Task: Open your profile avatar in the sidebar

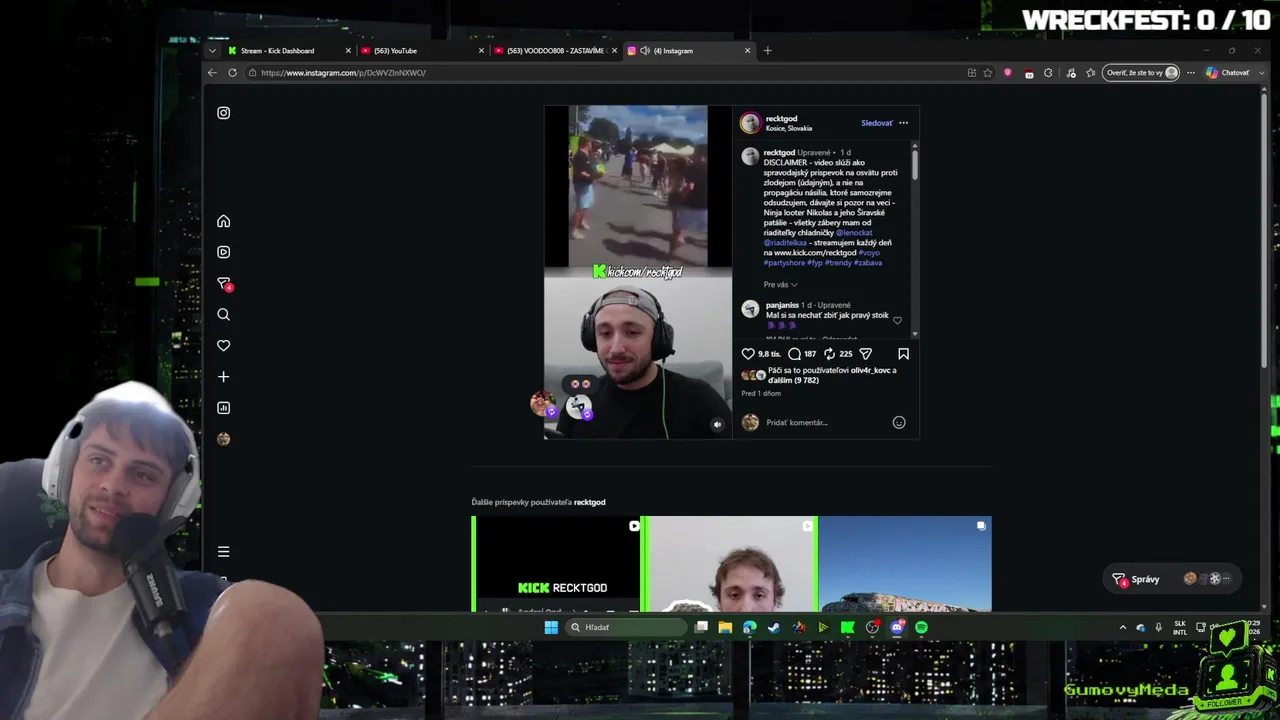Action: [224, 439]
